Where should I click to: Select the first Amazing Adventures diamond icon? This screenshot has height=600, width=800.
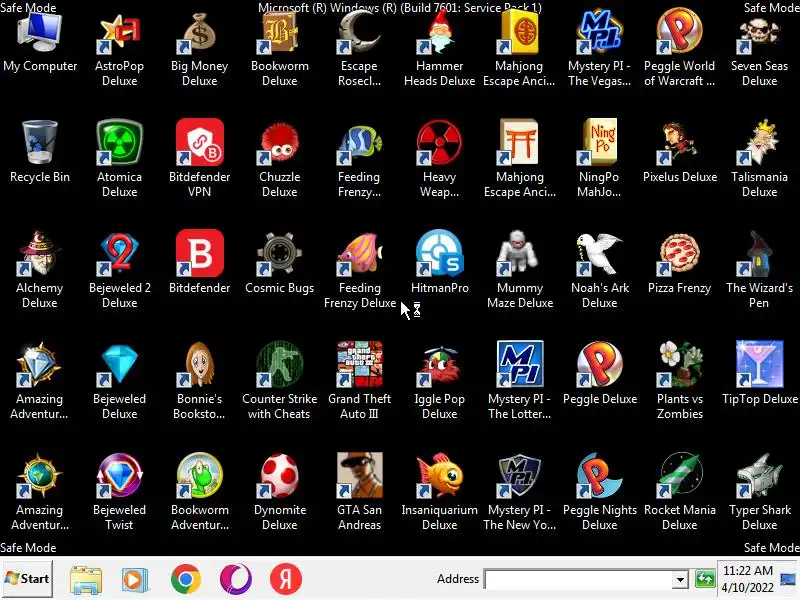point(40,381)
